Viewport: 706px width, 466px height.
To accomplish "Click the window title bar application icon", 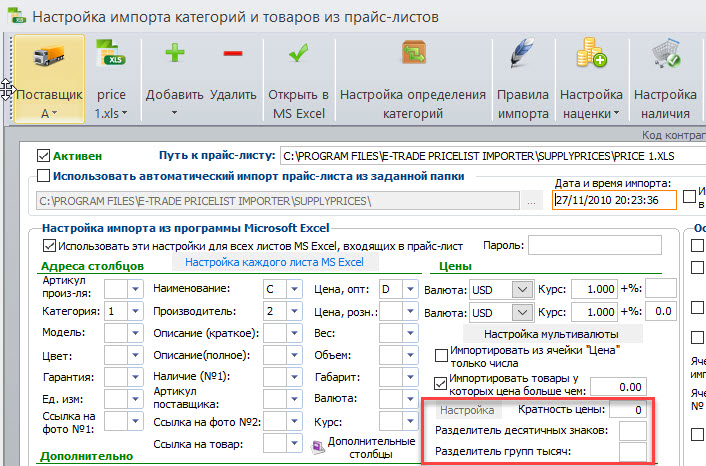I will [16, 16].
